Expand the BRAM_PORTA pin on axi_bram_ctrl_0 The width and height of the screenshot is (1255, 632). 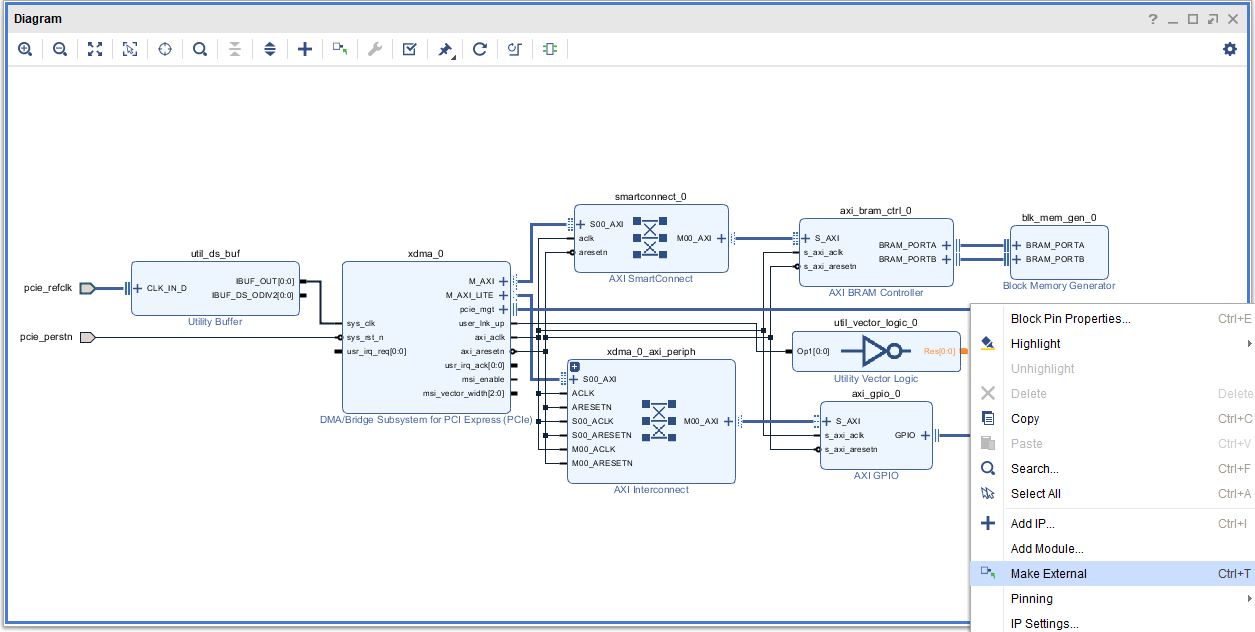[x=945, y=245]
